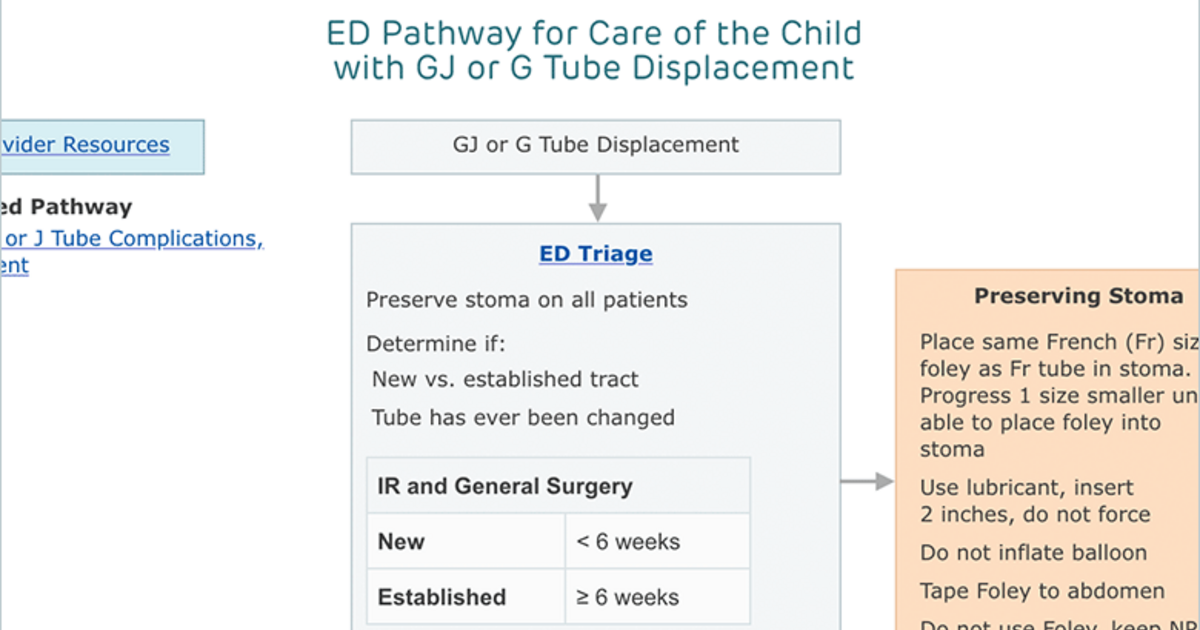Click the right arrow toward Preserving Stoma

867,482
